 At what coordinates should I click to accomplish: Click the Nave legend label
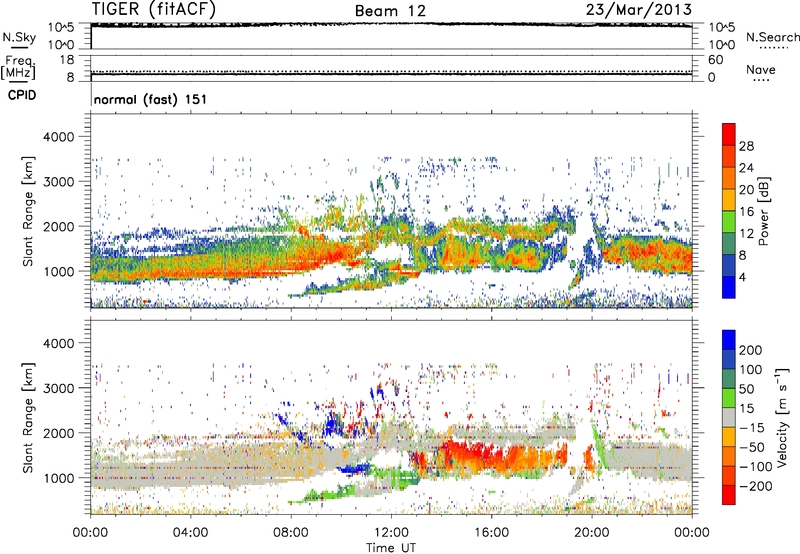pos(760,69)
